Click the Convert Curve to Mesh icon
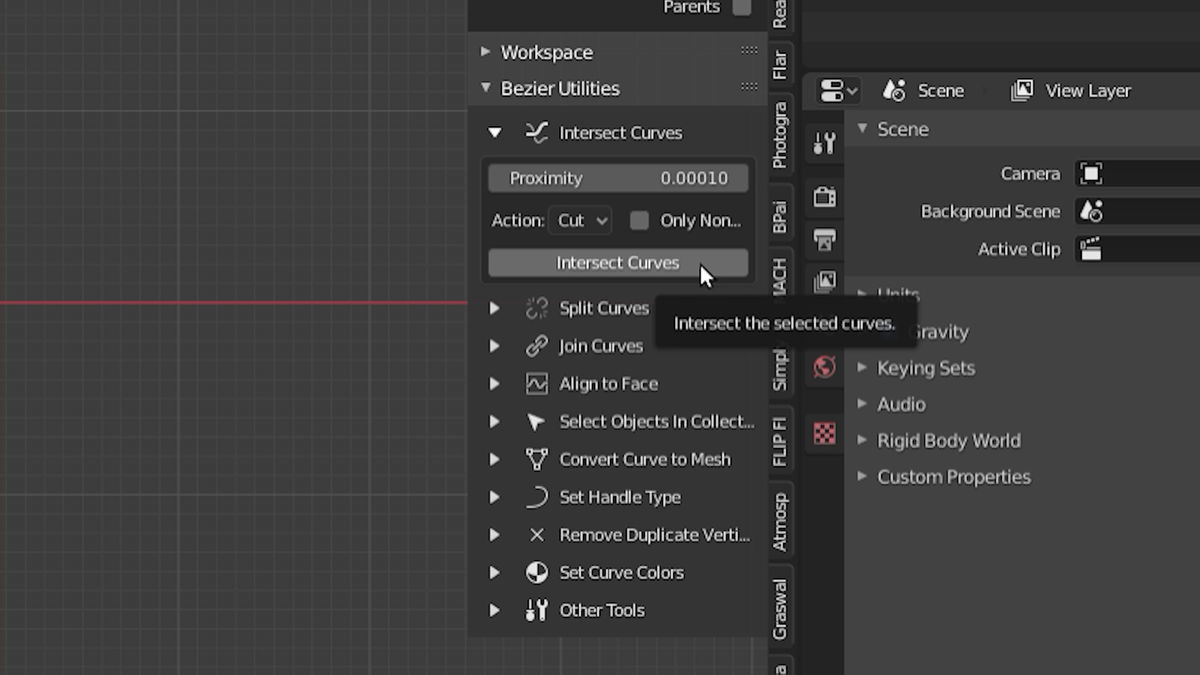This screenshot has width=1200, height=675. pos(537,459)
